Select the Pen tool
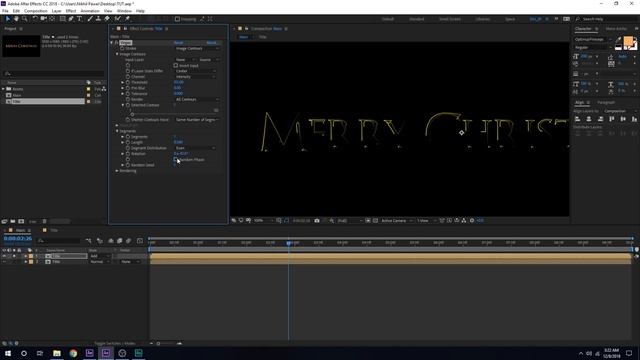The image size is (640, 360). 71,19
